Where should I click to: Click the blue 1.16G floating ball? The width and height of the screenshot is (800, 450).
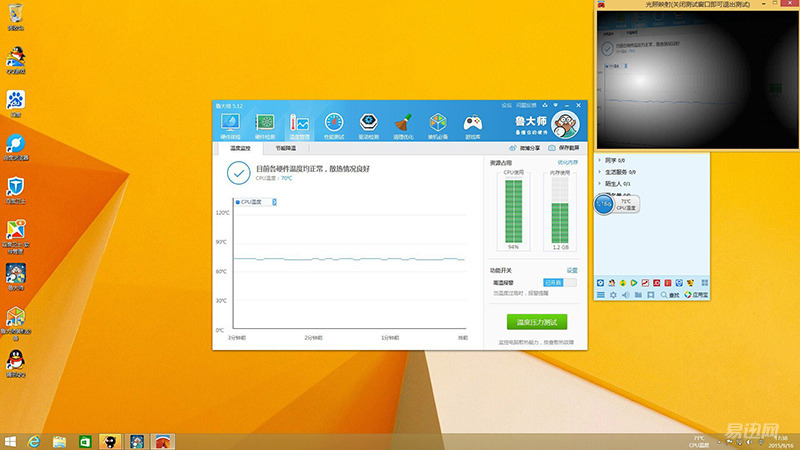[604, 204]
